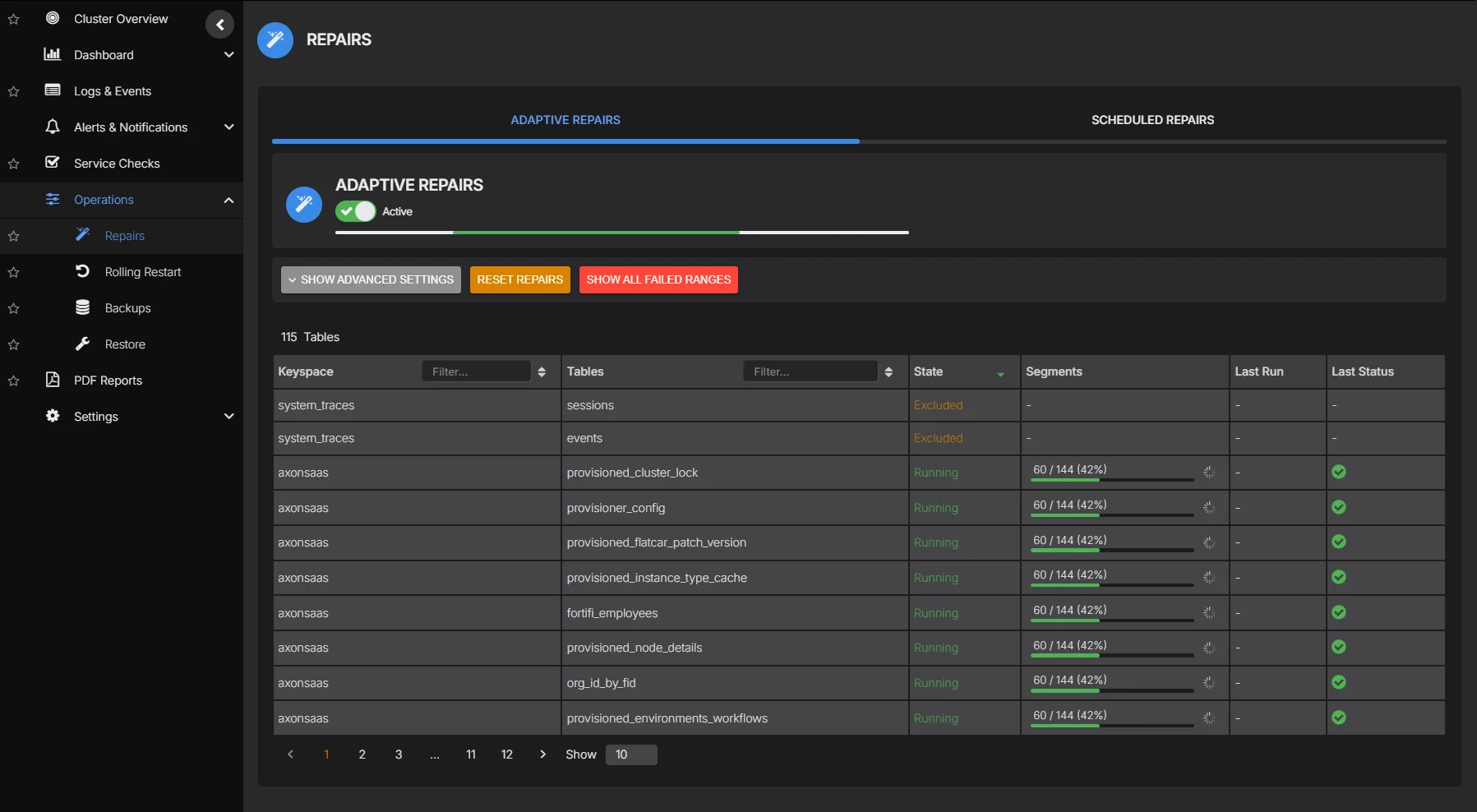This screenshot has width=1477, height=812.
Task: Switch to the Scheduled Repairs tab
Action: pos(1152,120)
